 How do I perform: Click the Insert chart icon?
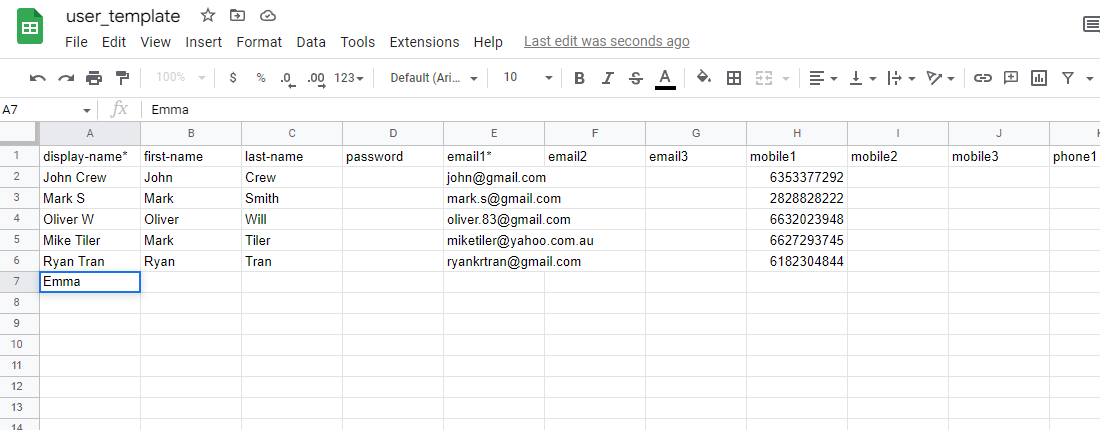click(1039, 78)
